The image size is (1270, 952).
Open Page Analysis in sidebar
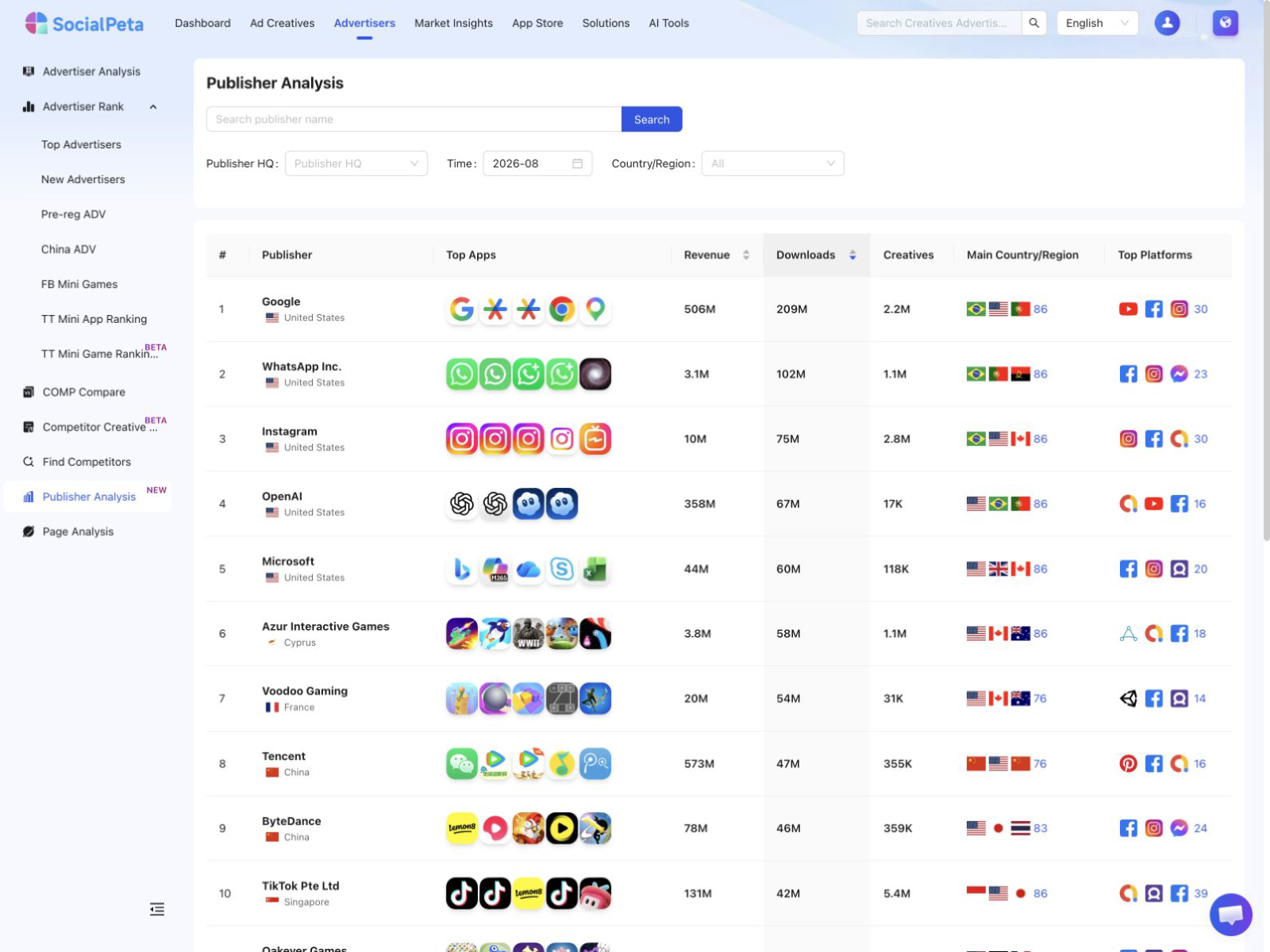tap(78, 532)
